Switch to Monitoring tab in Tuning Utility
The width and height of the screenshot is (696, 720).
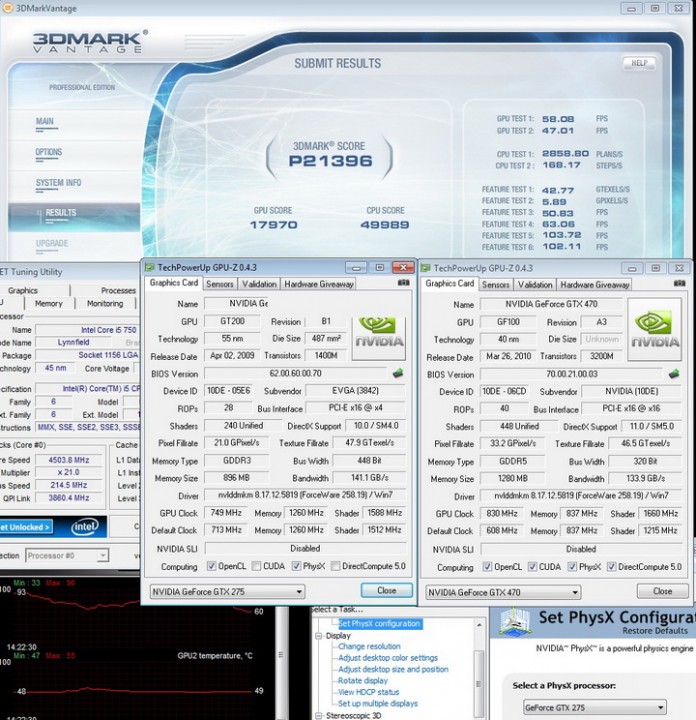pos(105,304)
